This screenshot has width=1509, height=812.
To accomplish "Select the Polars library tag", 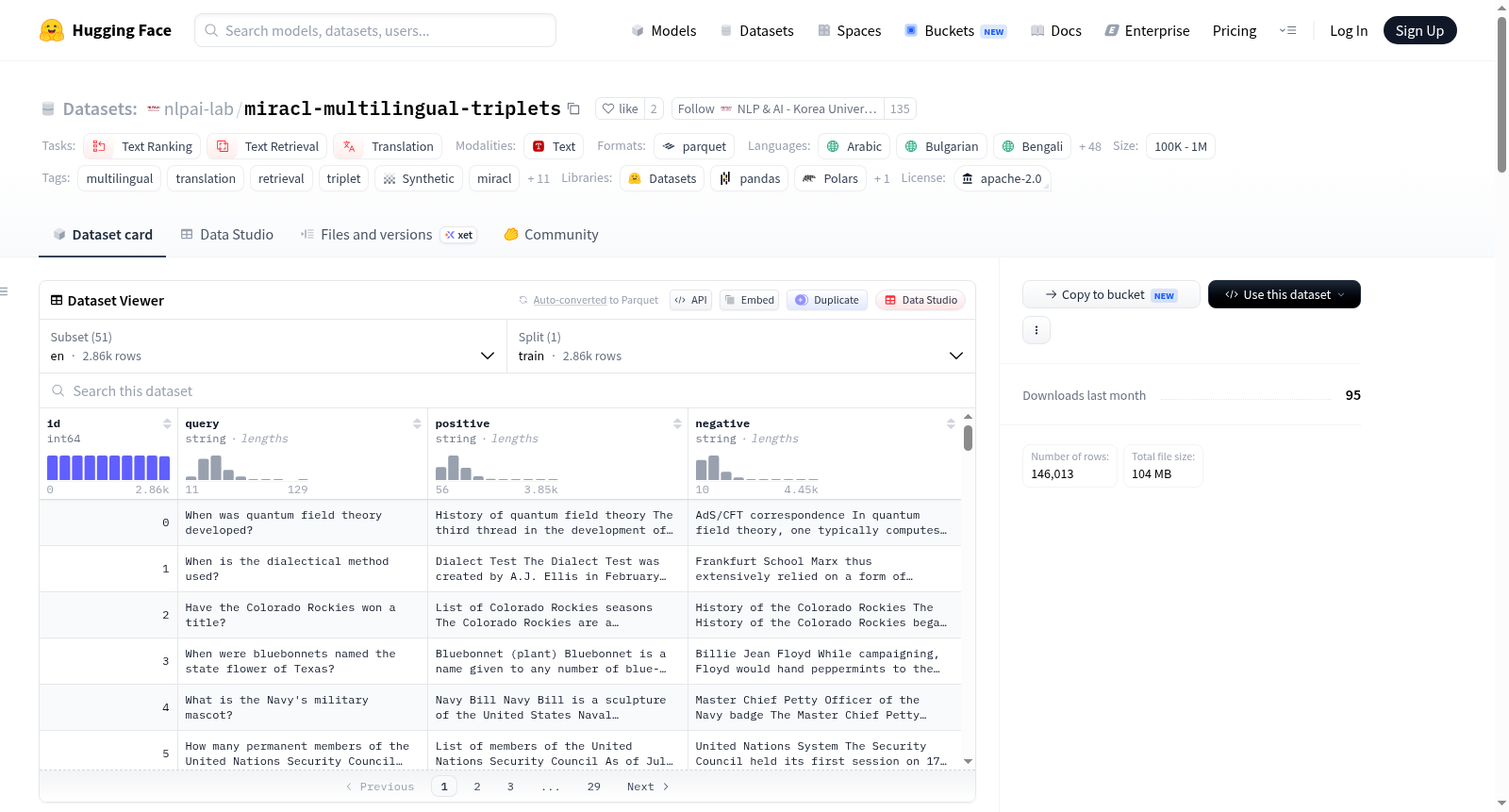I will (831, 178).
